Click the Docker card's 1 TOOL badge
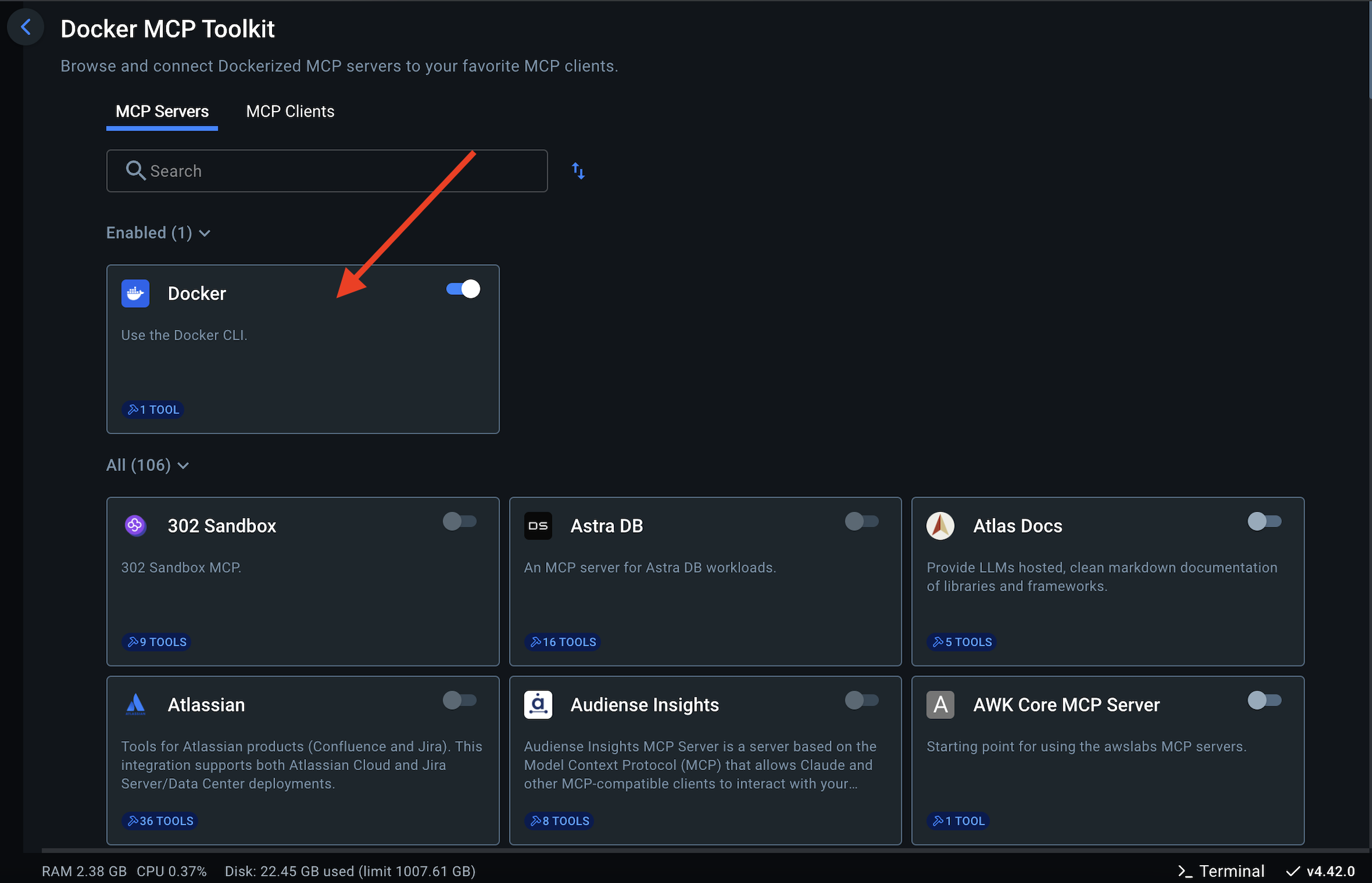Image resolution: width=1372 pixels, height=883 pixels. [x=153, y=409]
